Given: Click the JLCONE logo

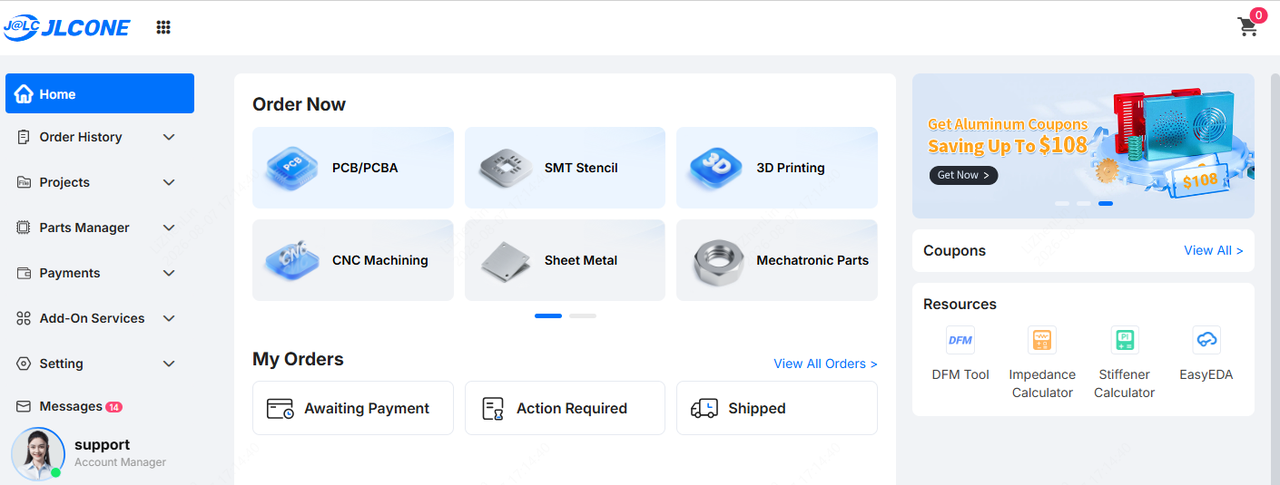Looking at the screenshot, I should point(66,27).
